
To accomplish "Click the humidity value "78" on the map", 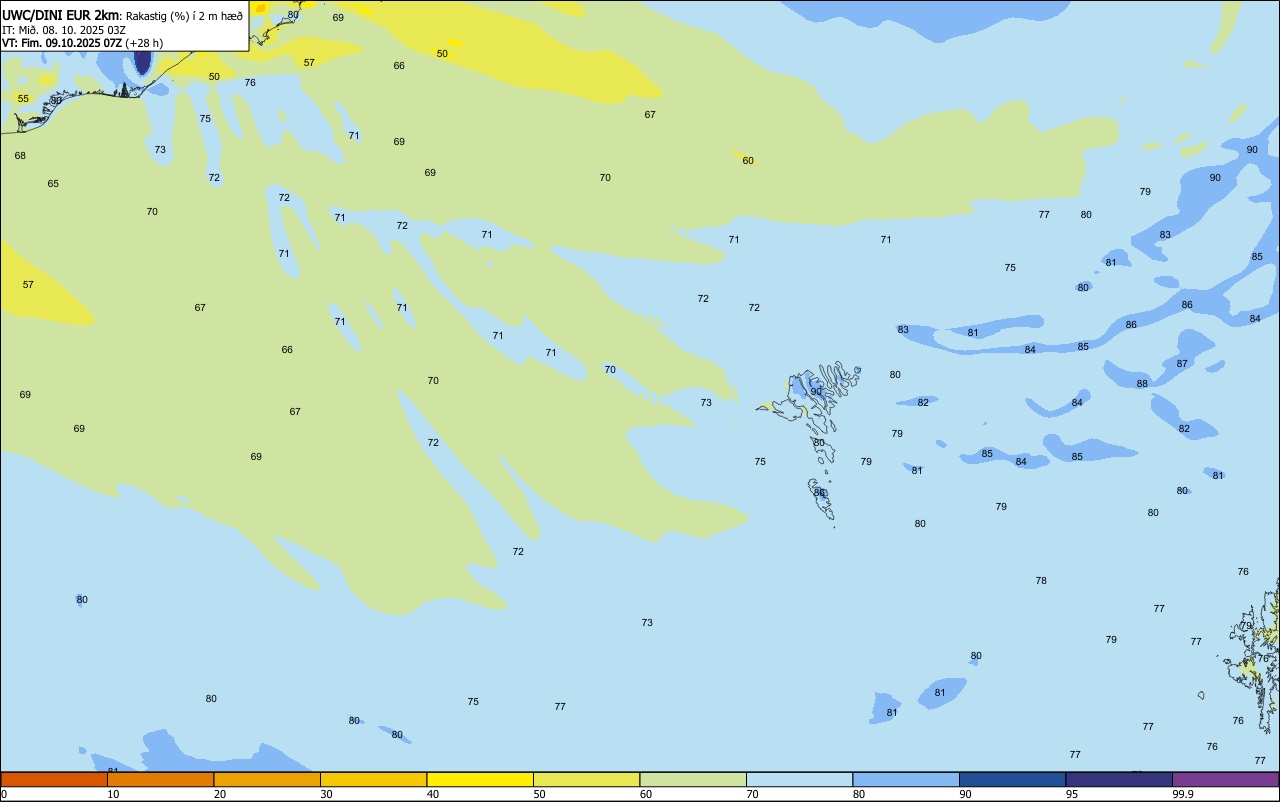I will point(1041,581).
